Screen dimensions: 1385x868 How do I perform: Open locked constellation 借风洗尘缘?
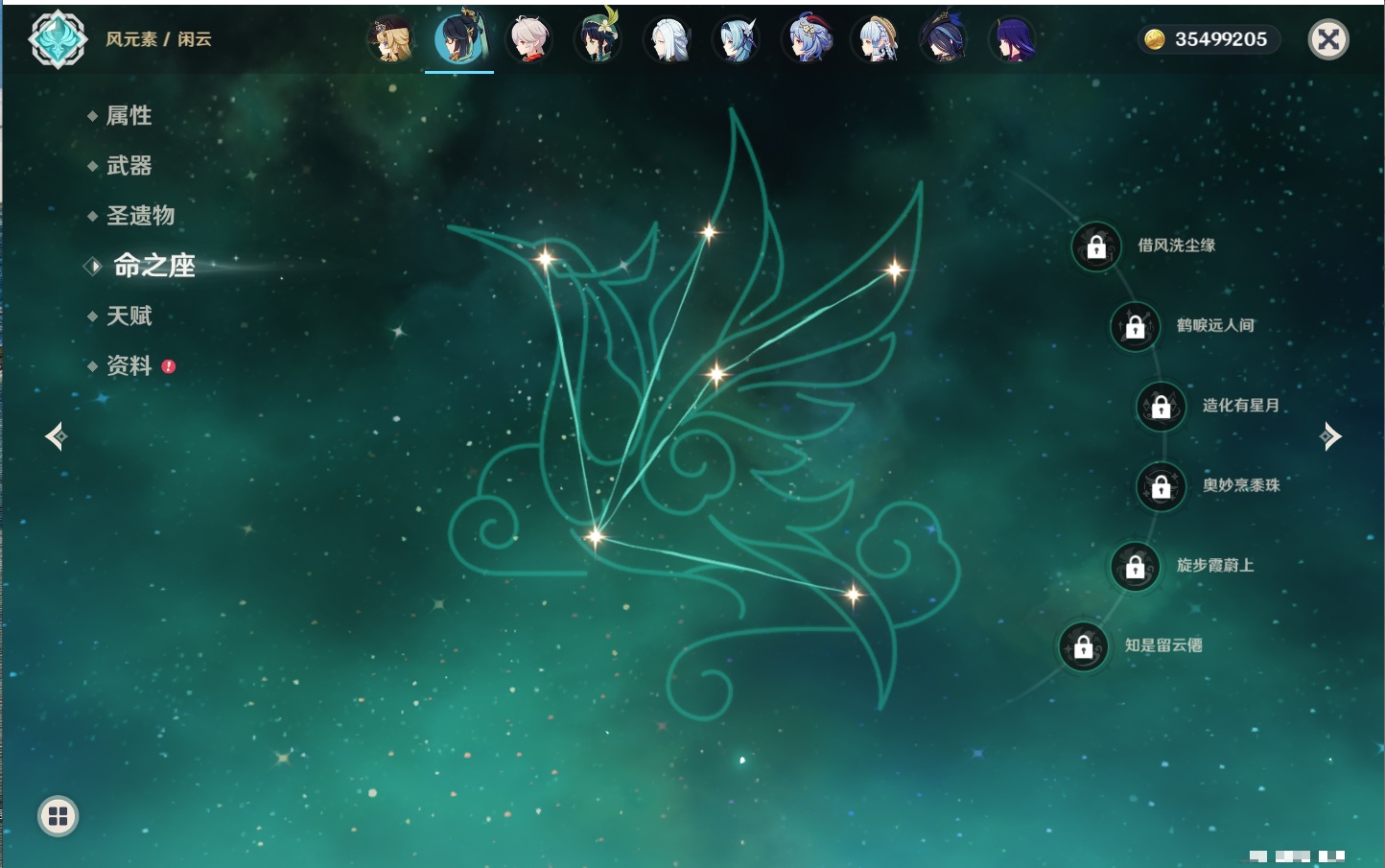pyautogui.click(x=1096, y=246)
